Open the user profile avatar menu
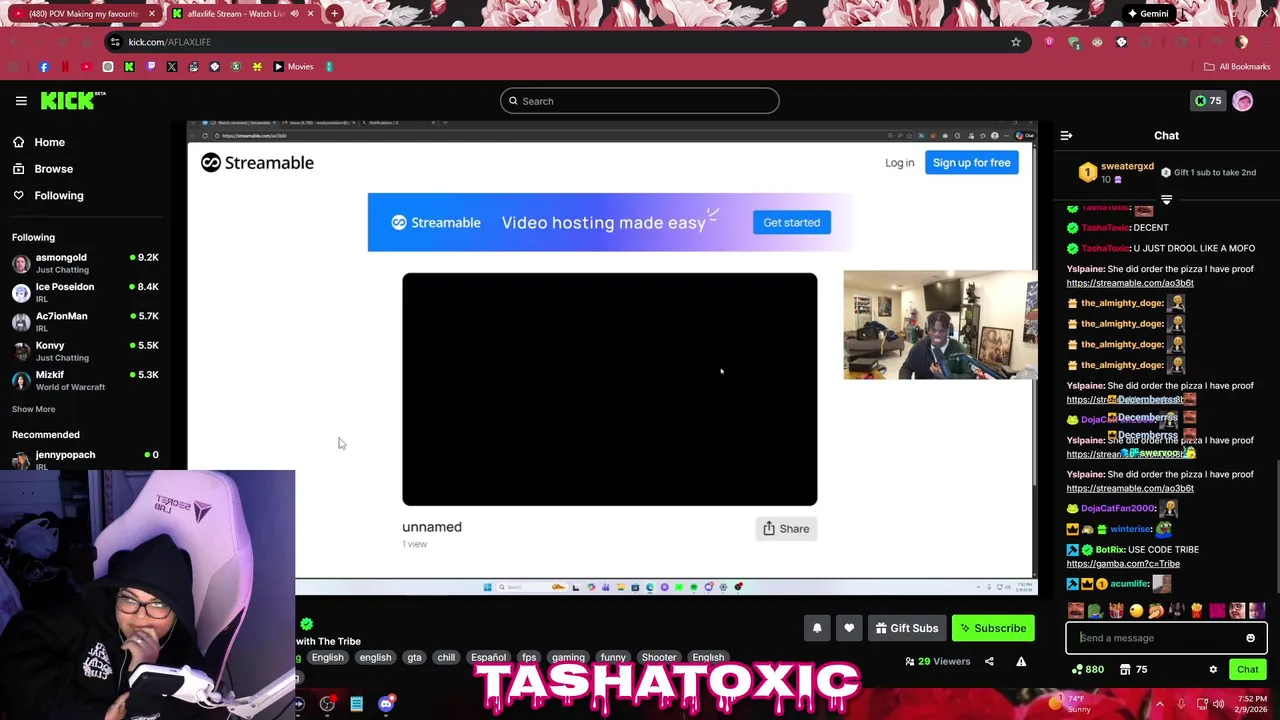The width and height of the screenshot is (1280, 720). click(1243, 101)
